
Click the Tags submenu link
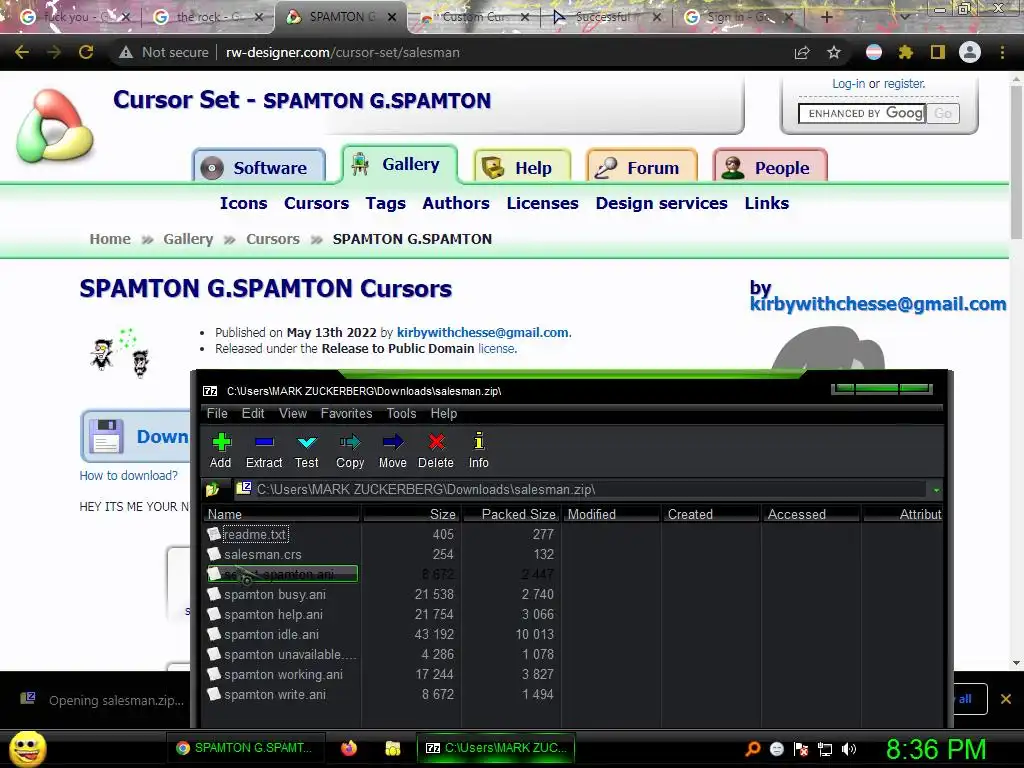[x=385, y=203]
